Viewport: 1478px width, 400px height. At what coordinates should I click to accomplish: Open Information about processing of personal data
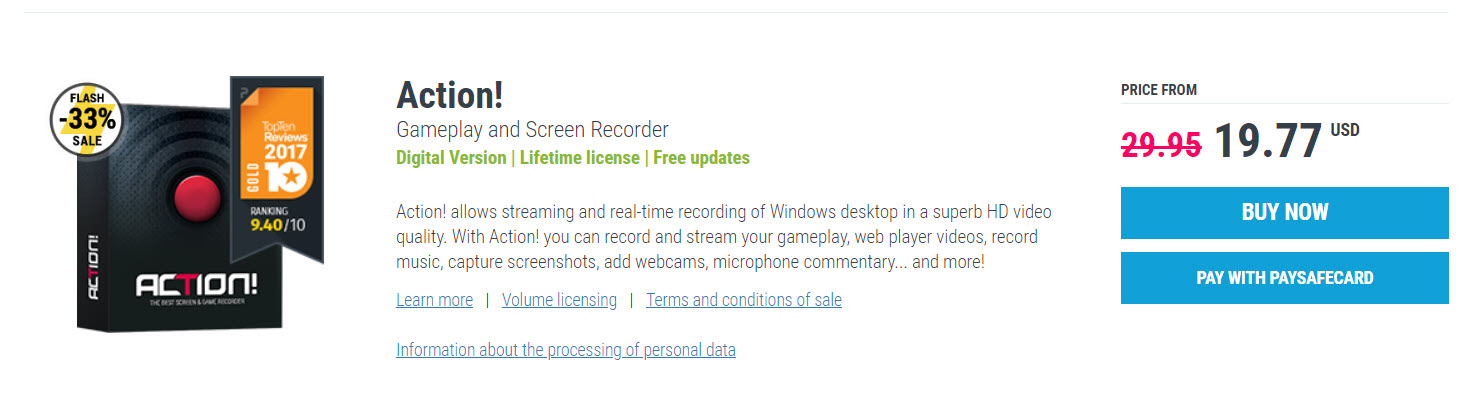coord(565,350)
